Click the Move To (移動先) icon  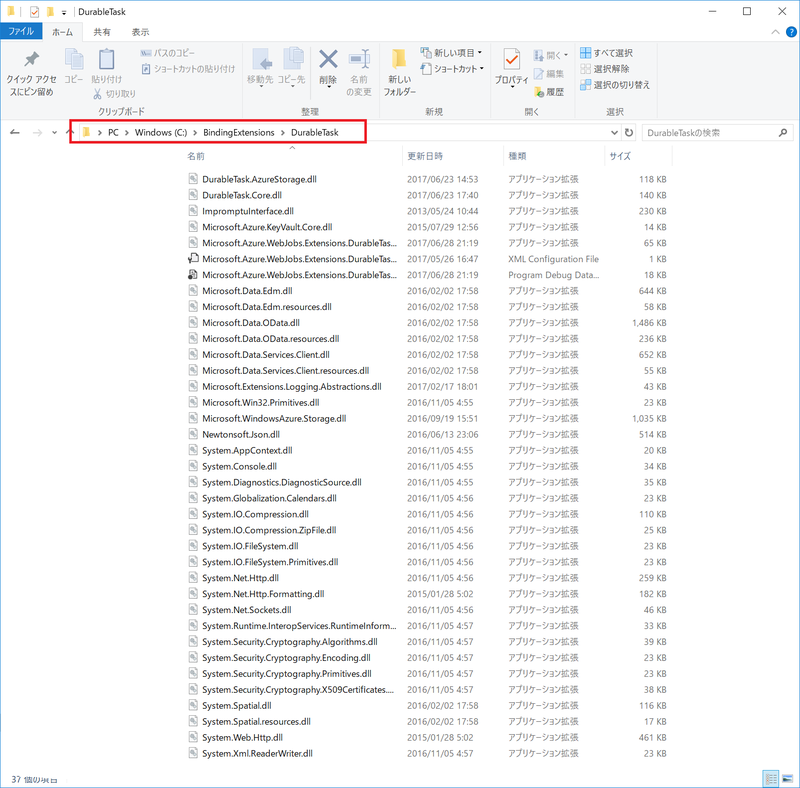[261, 60]
